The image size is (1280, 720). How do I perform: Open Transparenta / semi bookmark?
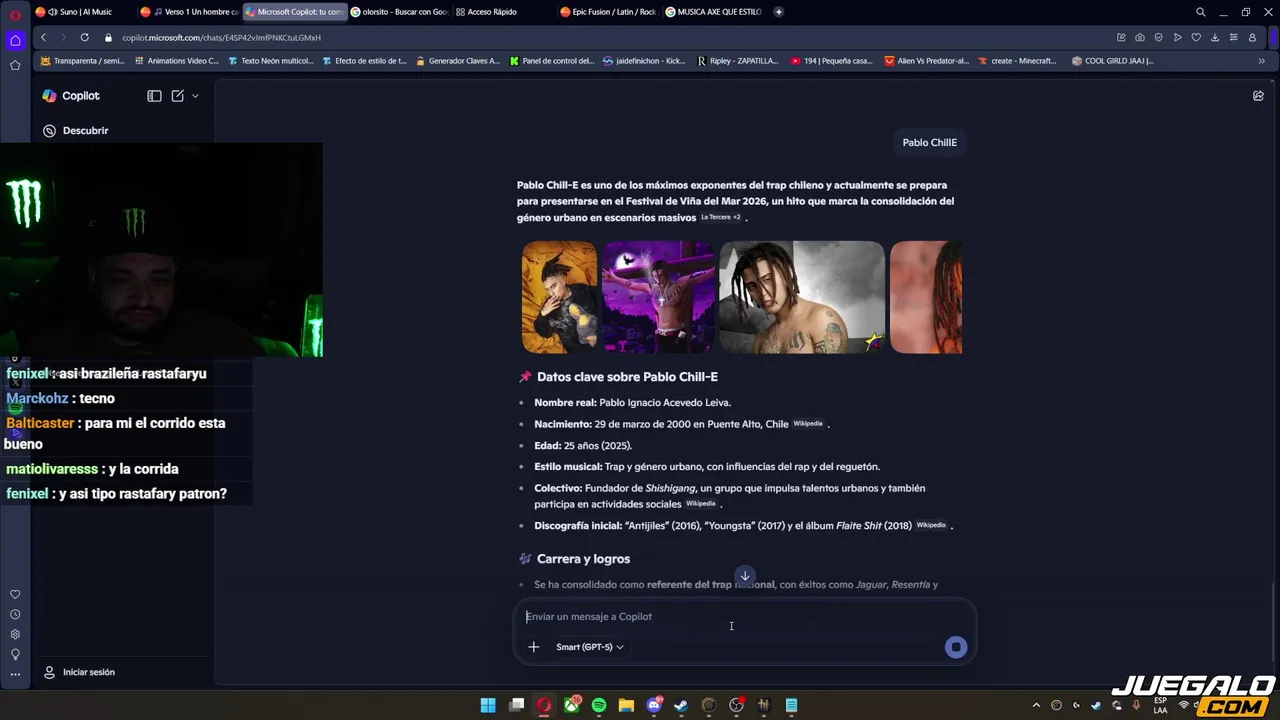tap(82, 61)
